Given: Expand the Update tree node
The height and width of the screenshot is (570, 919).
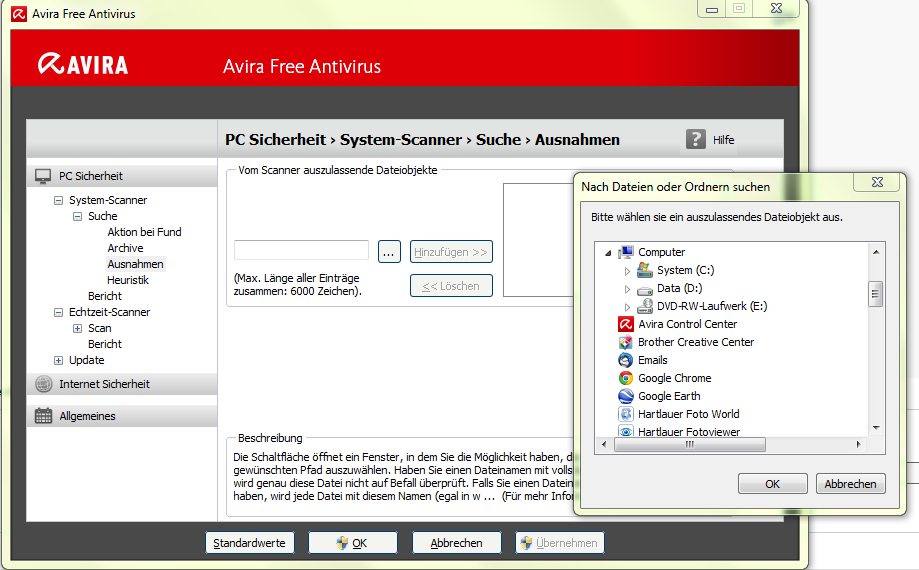Looking at the screenshot, I should (x=58, y=360).
